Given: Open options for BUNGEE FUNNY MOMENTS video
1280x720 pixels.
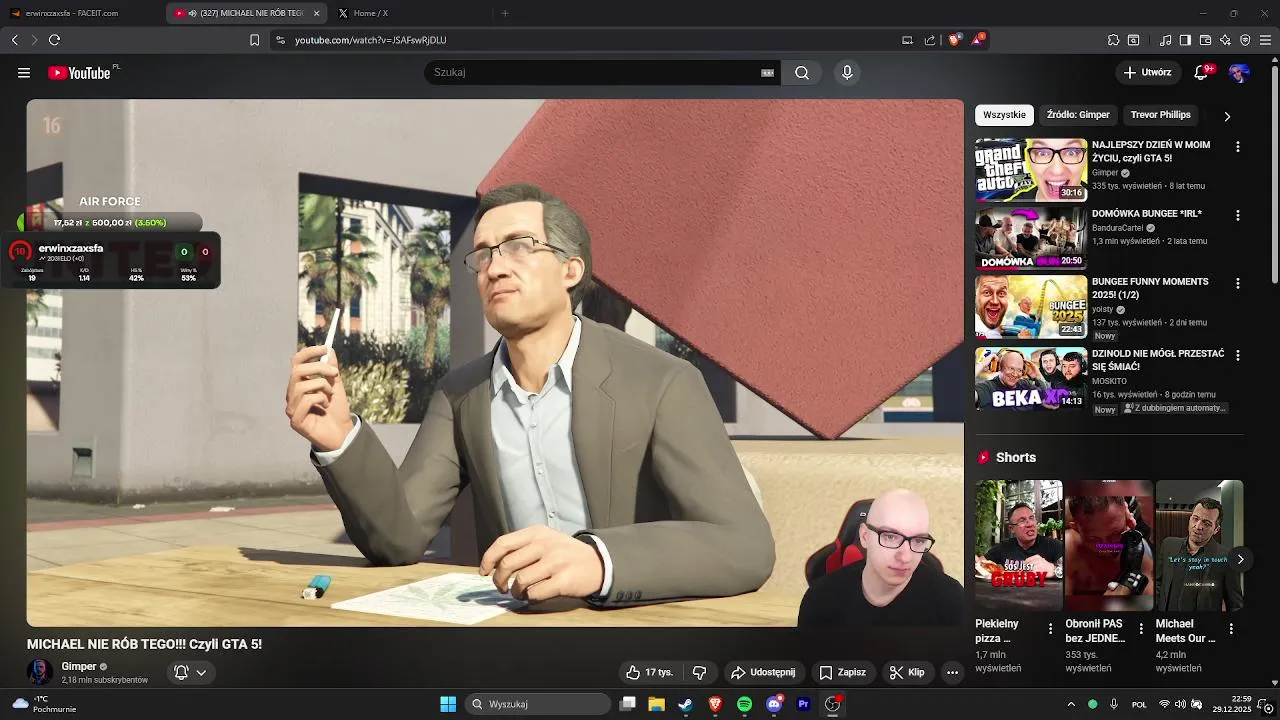Looking at the screenshot, I should (x=1238, y=283).
